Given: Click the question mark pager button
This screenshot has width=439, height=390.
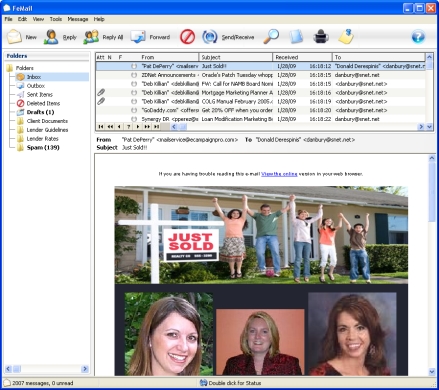Looking at the screenshot, I should [128, 127].
